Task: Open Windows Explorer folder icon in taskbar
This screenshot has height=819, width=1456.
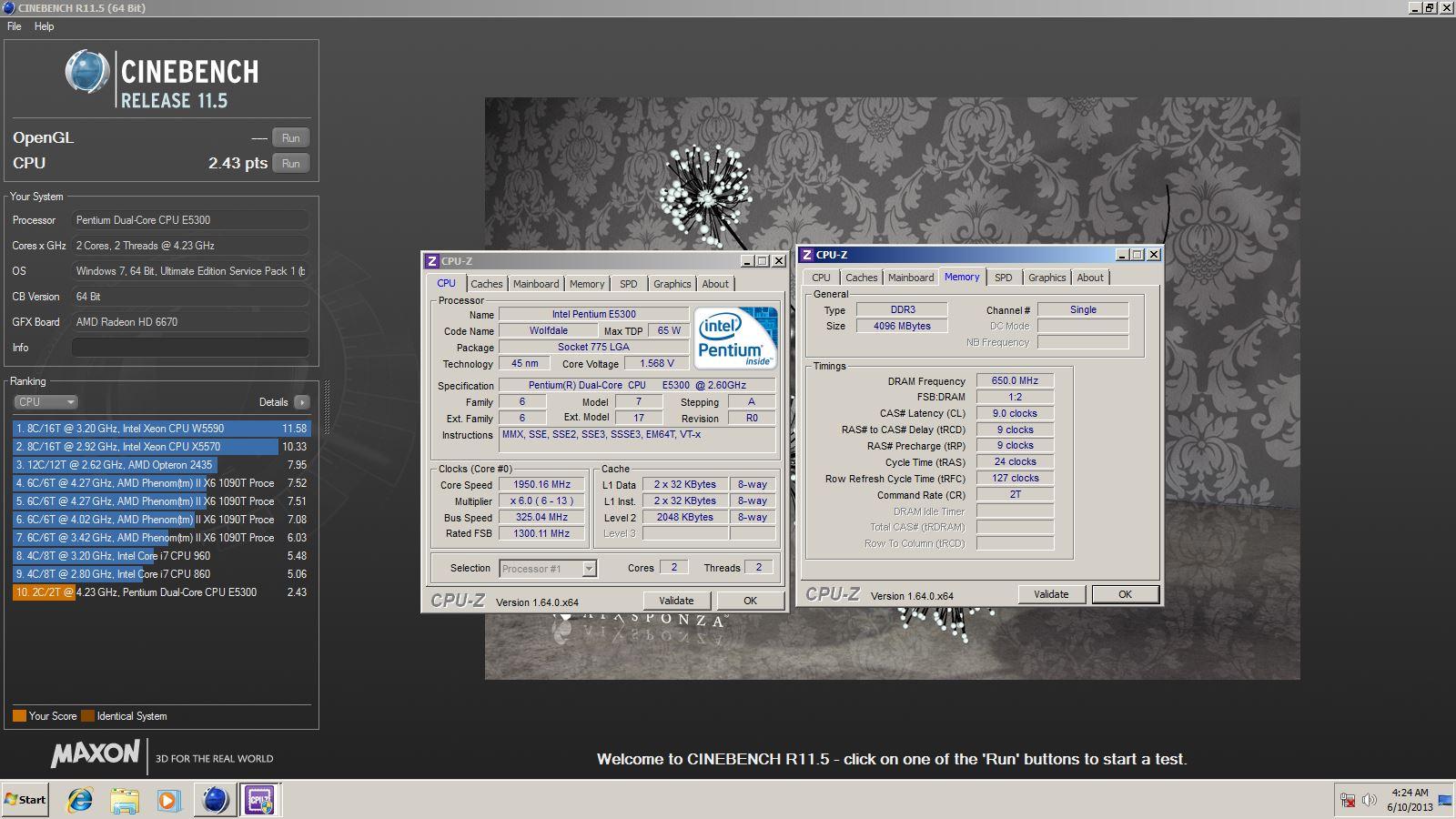Action: pyautogui.click(x=125, y=800)
